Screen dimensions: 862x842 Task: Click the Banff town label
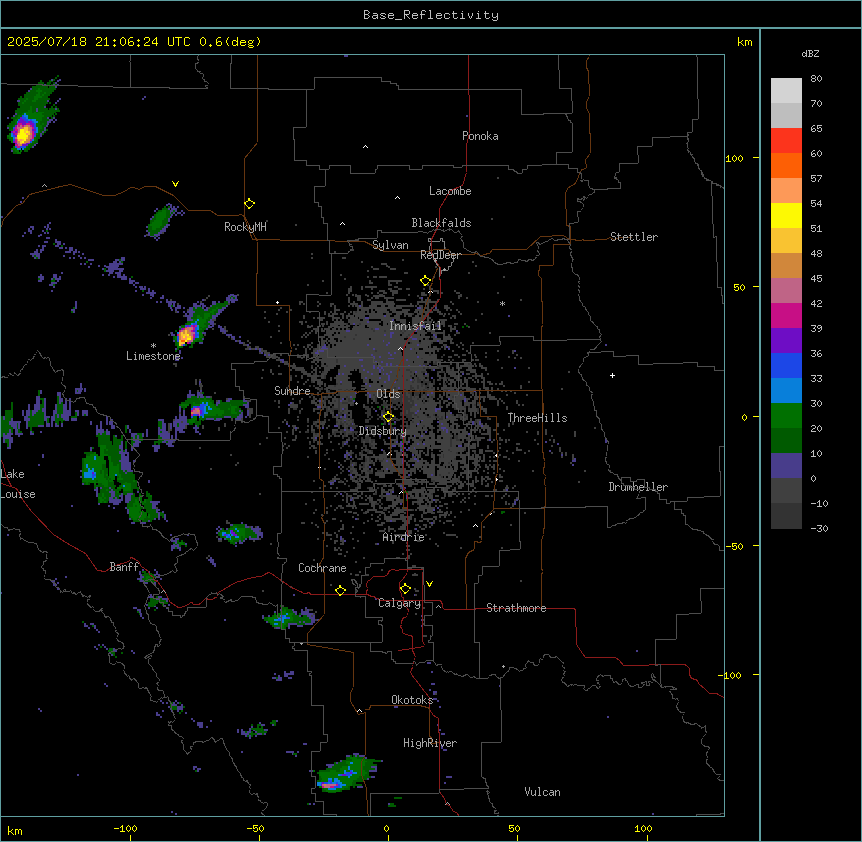(x=124, y=567)
